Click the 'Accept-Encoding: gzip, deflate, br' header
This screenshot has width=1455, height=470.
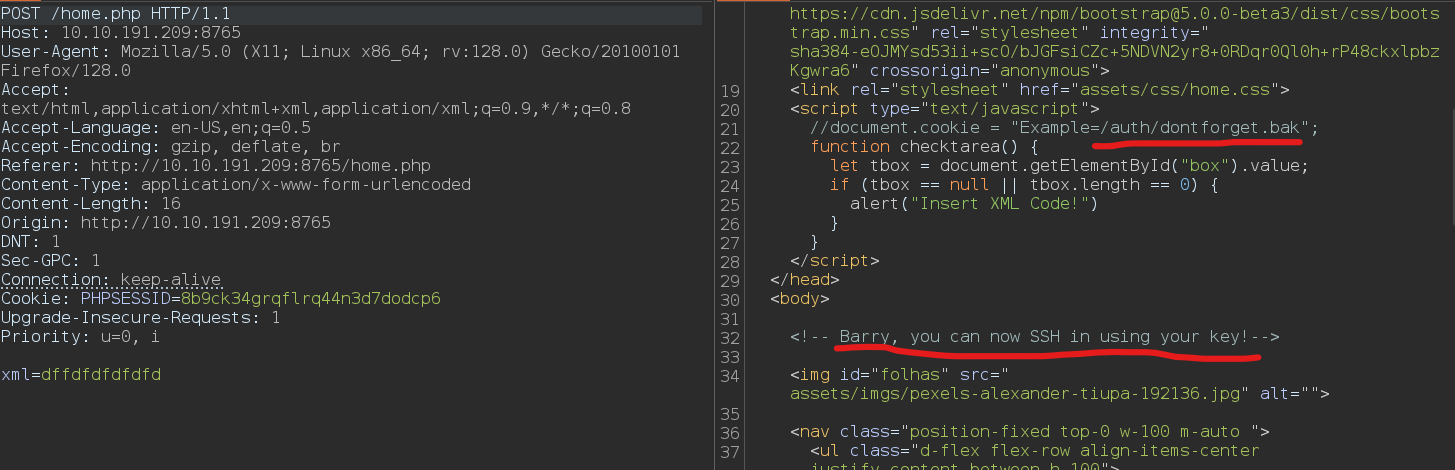pos(171,147)
